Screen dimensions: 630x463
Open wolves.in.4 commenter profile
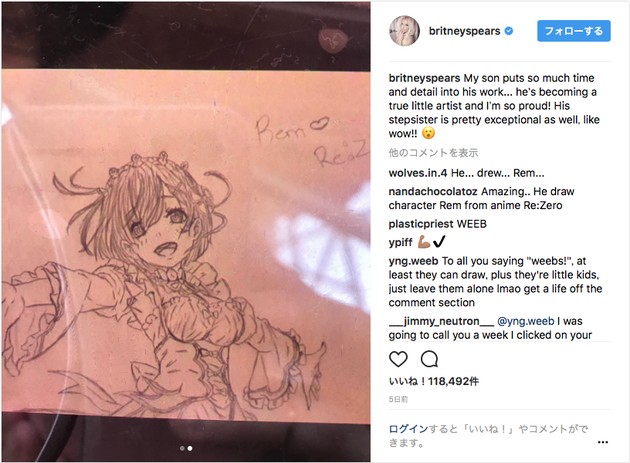pos(418,173)
